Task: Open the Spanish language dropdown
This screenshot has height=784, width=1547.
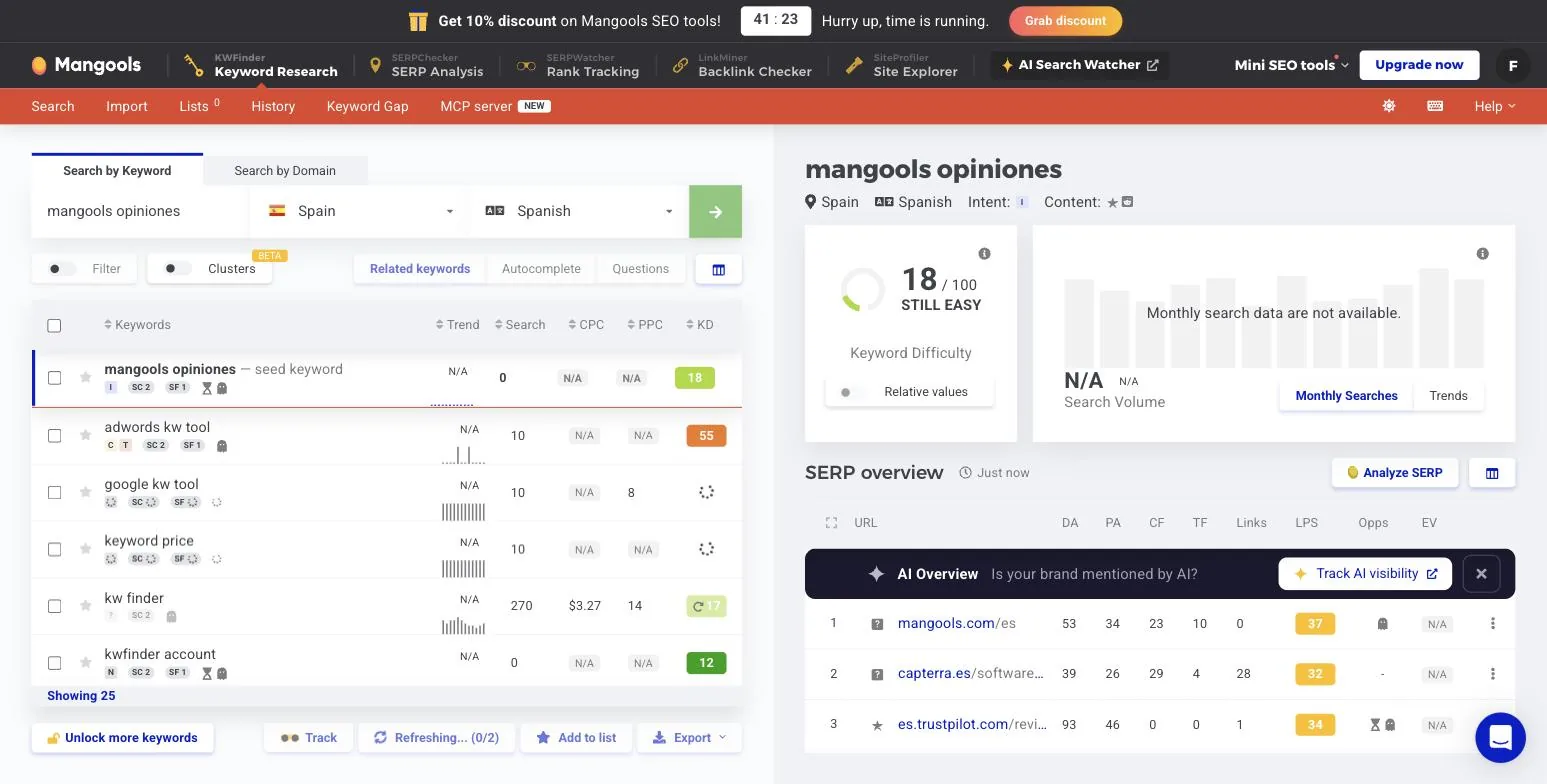Action: pos(580,211)
